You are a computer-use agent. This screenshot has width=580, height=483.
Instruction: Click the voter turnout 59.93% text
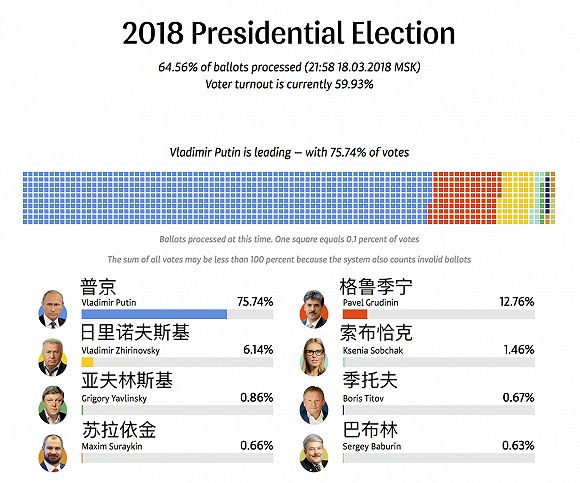coord(289,84)
